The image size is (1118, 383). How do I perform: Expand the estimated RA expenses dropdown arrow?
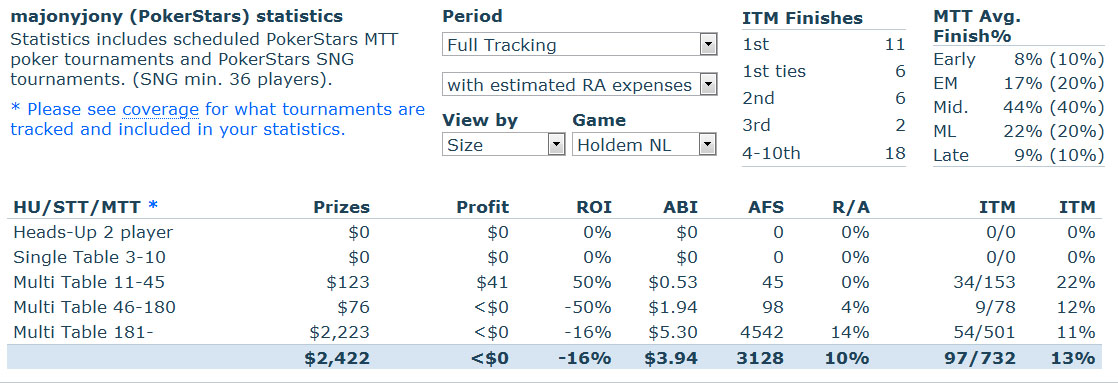(707, 85)
